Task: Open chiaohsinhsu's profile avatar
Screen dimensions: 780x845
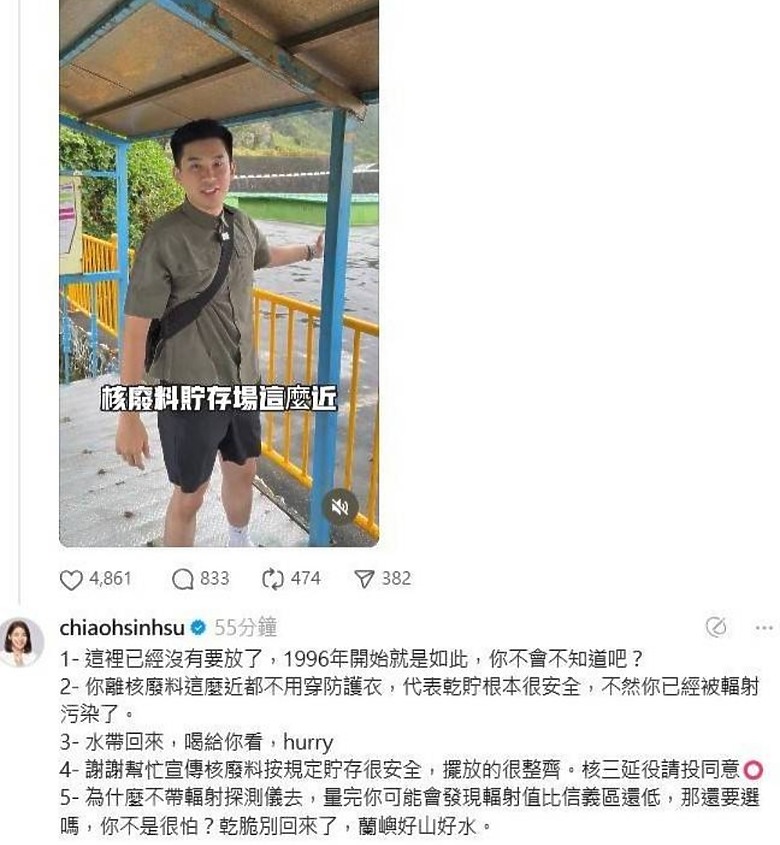Action: pos(22,641)
